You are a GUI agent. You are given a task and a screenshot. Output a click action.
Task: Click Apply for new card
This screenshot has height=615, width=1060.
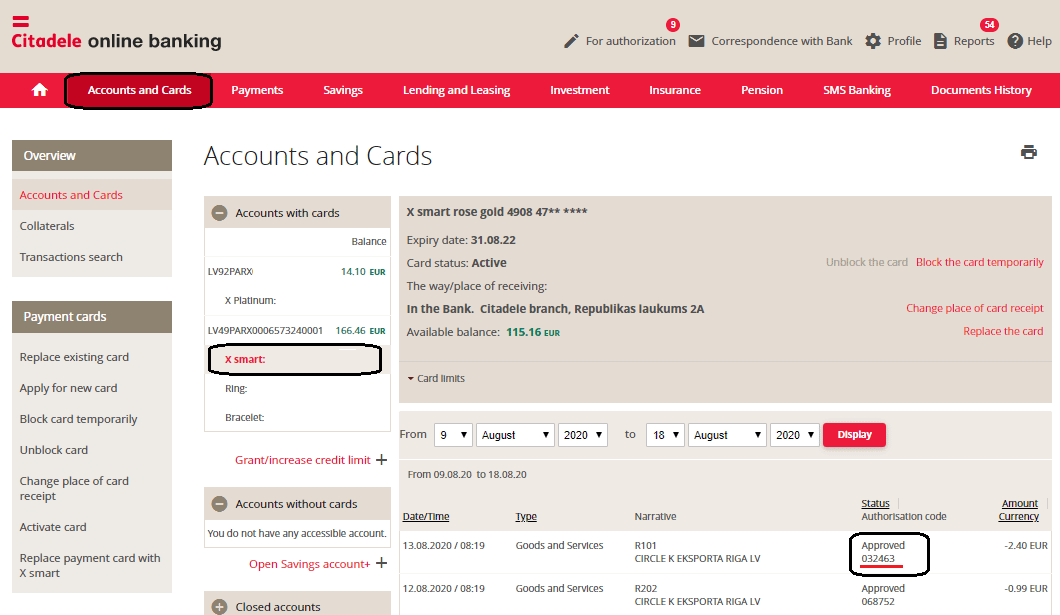pos(68,388)
